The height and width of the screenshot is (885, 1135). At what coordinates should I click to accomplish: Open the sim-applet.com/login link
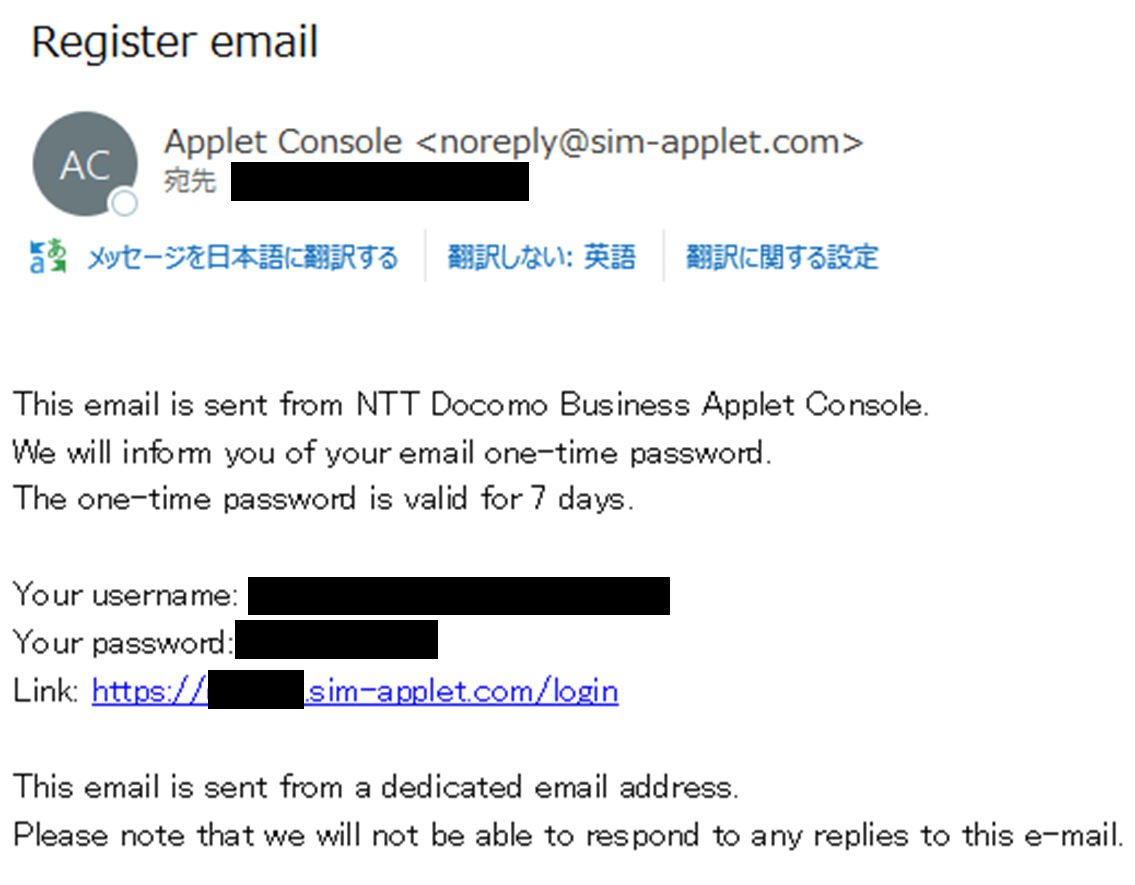coord(463,690)
